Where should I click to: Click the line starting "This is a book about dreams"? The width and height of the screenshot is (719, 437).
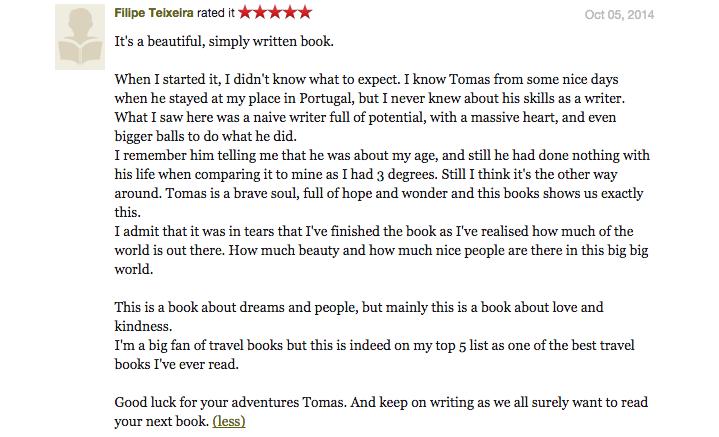click(x=359, y=307)
